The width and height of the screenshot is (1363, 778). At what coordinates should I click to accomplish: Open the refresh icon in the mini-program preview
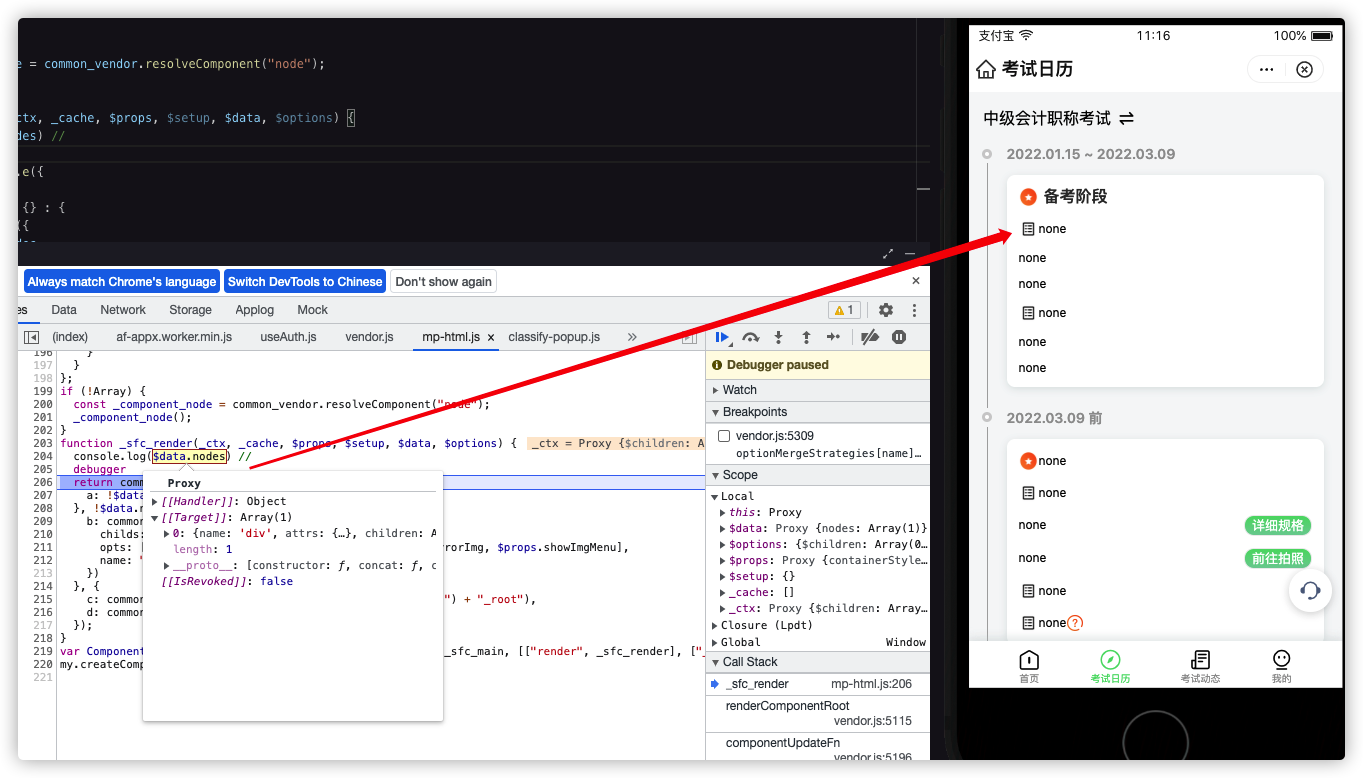point(1310,591)
